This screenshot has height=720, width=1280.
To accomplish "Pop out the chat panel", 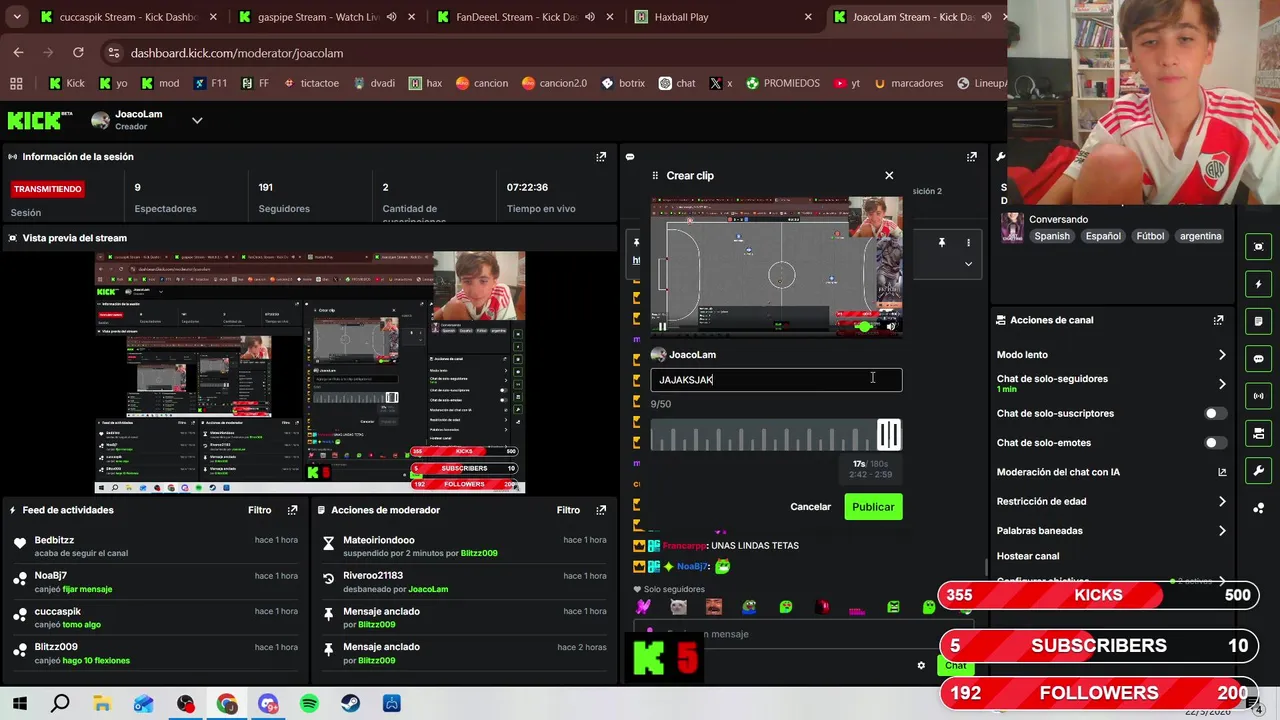I will [x=971, y=157].
